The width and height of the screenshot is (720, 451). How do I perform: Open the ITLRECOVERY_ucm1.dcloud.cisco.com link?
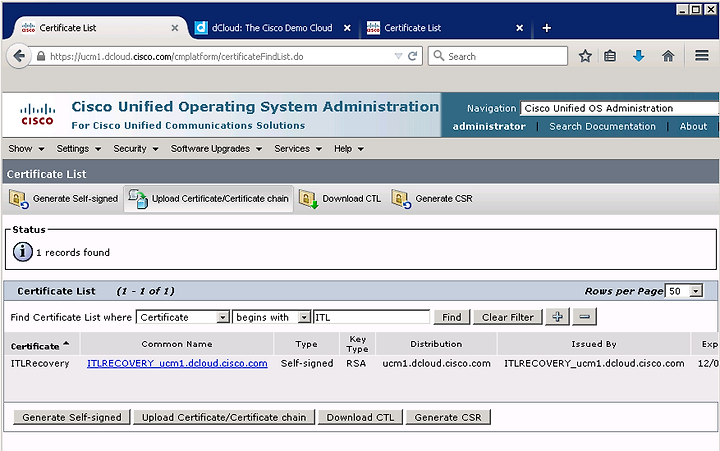click(x=177, y=363)
